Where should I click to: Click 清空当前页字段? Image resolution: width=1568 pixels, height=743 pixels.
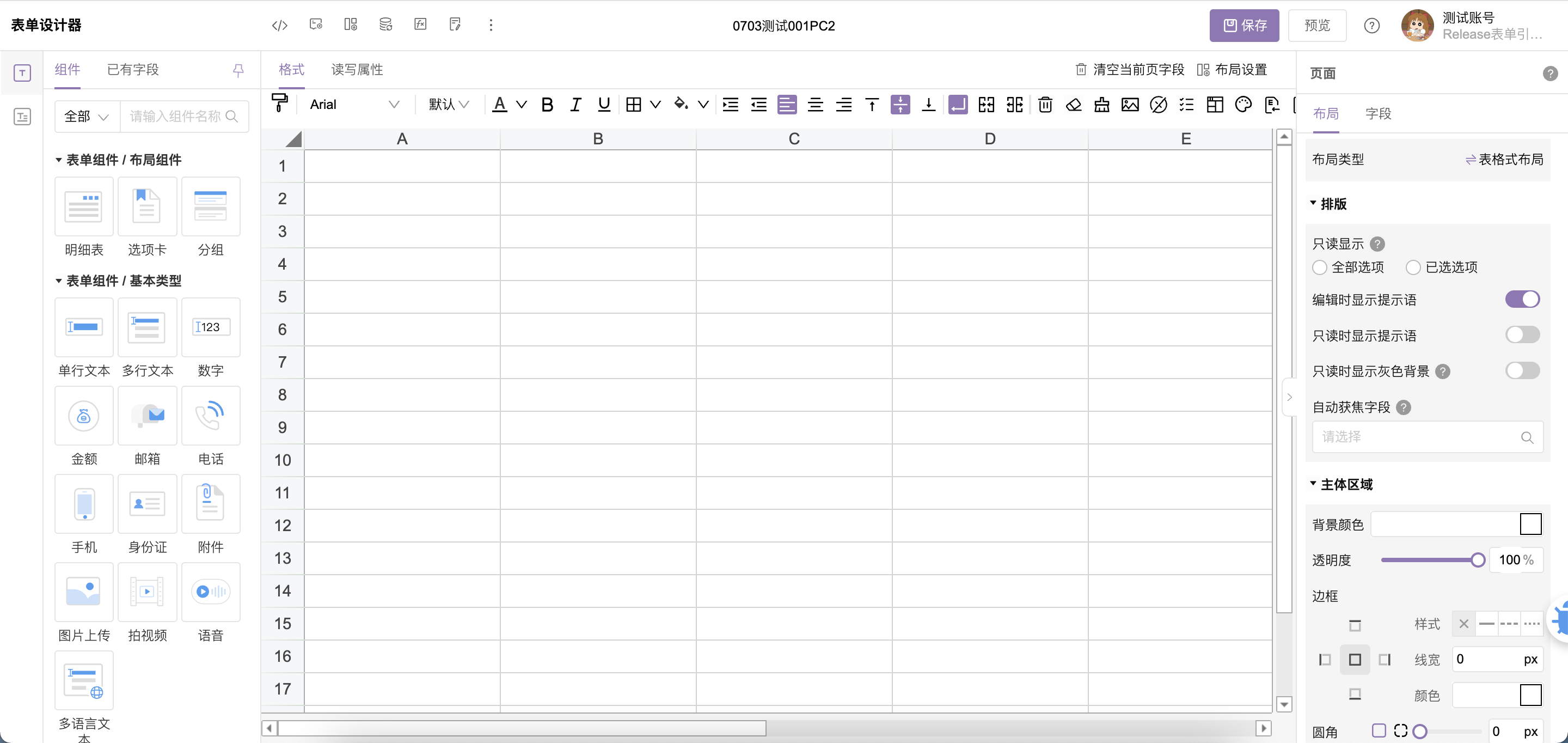(1130, 70)
